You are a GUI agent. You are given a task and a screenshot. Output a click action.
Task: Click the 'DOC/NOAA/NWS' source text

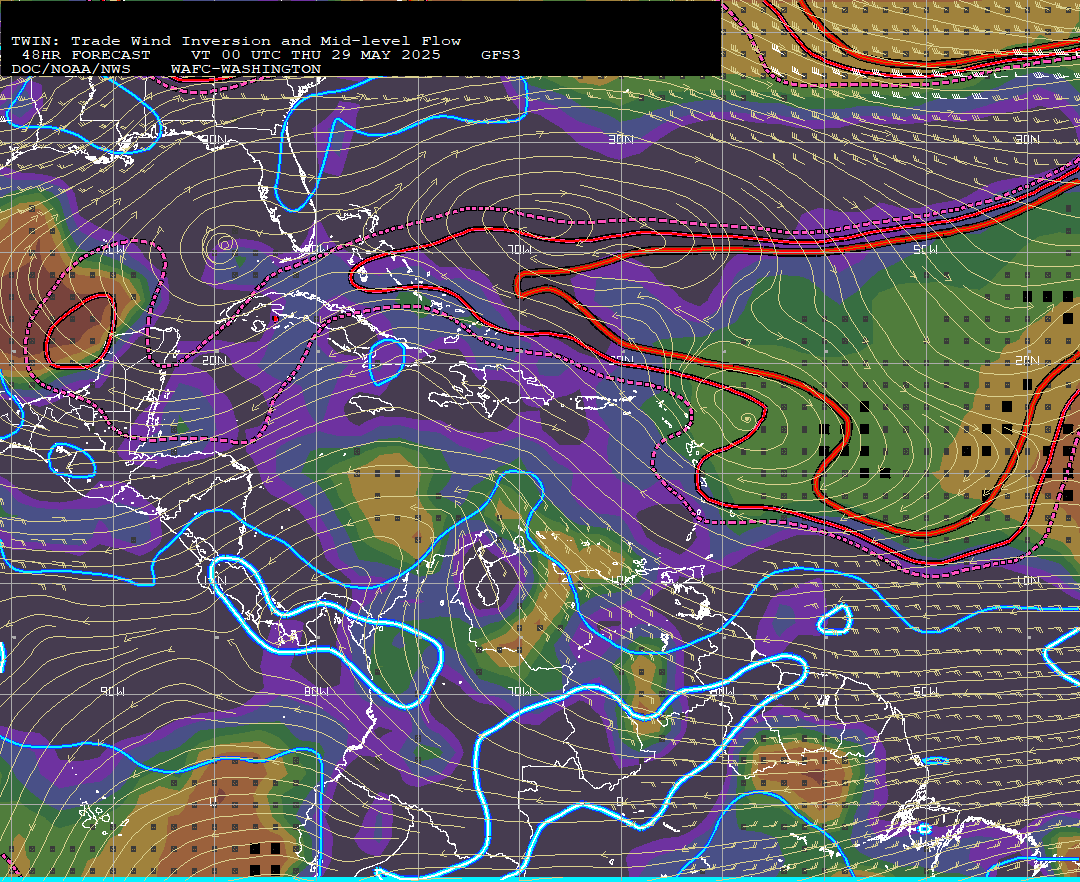(71, 70)
